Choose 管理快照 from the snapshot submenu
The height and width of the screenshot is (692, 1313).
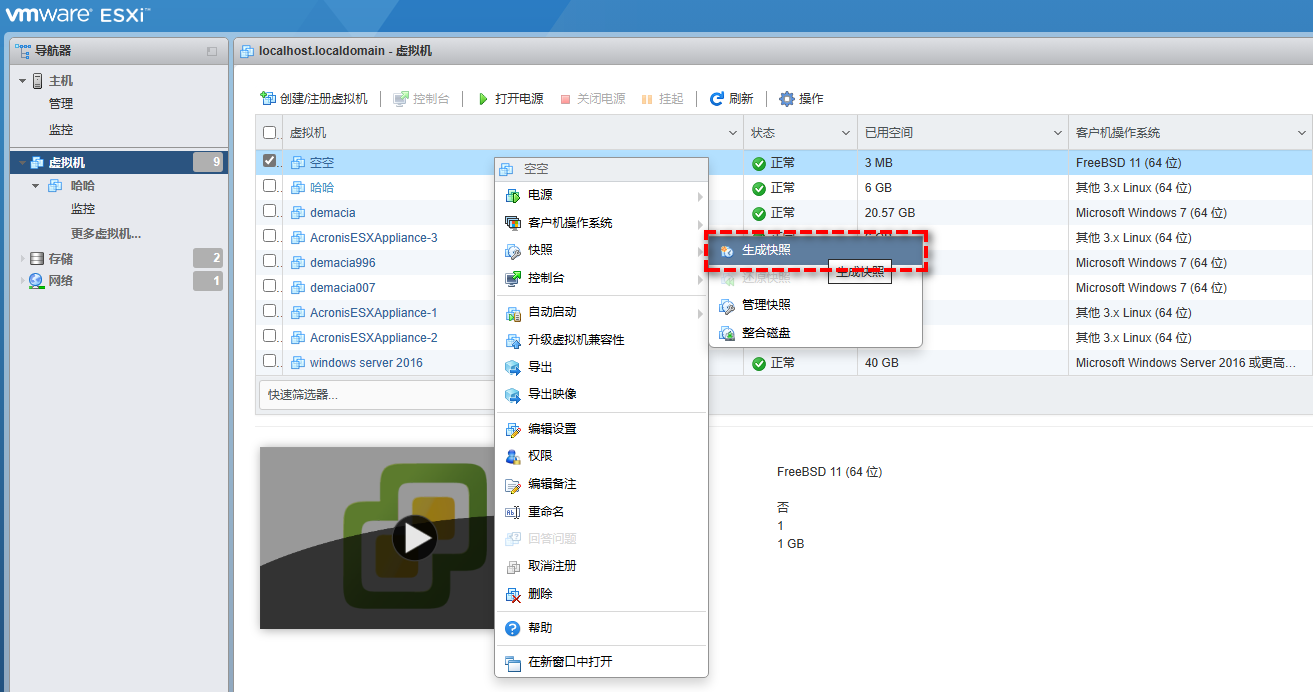click(815, 305)
